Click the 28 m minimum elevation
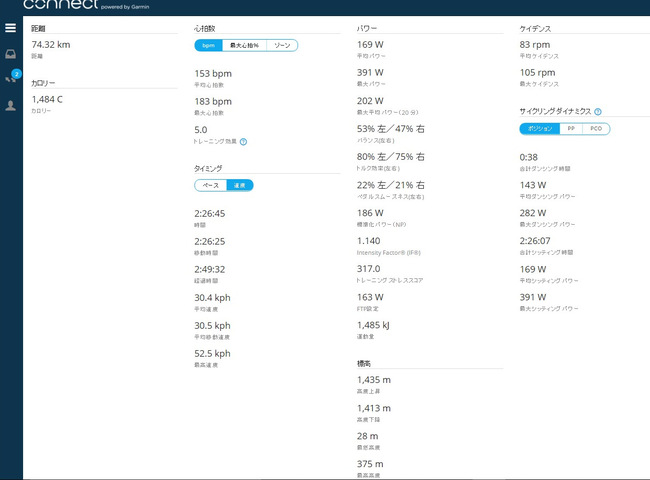Image resolution: width=650 pixels, height=480 pixels. click(x=367, y=436)
